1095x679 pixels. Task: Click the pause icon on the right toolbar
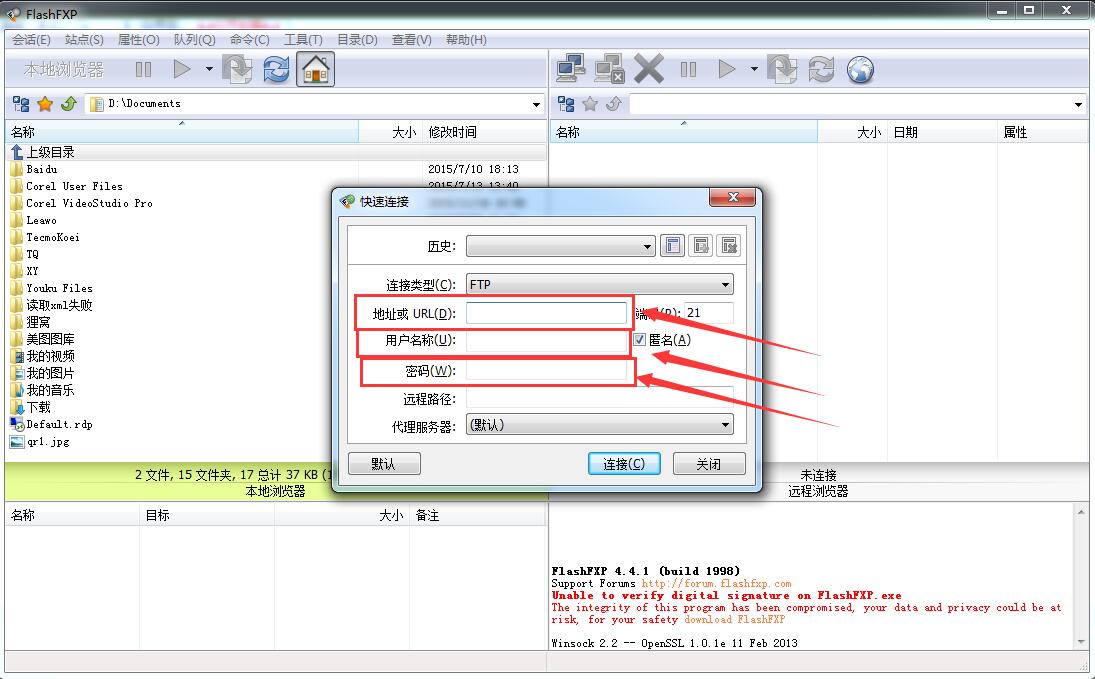688,69
